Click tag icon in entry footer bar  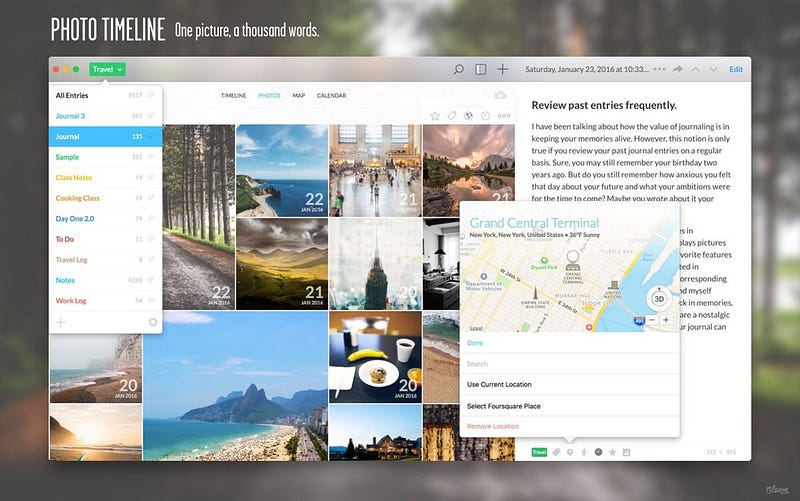point(557,452)
